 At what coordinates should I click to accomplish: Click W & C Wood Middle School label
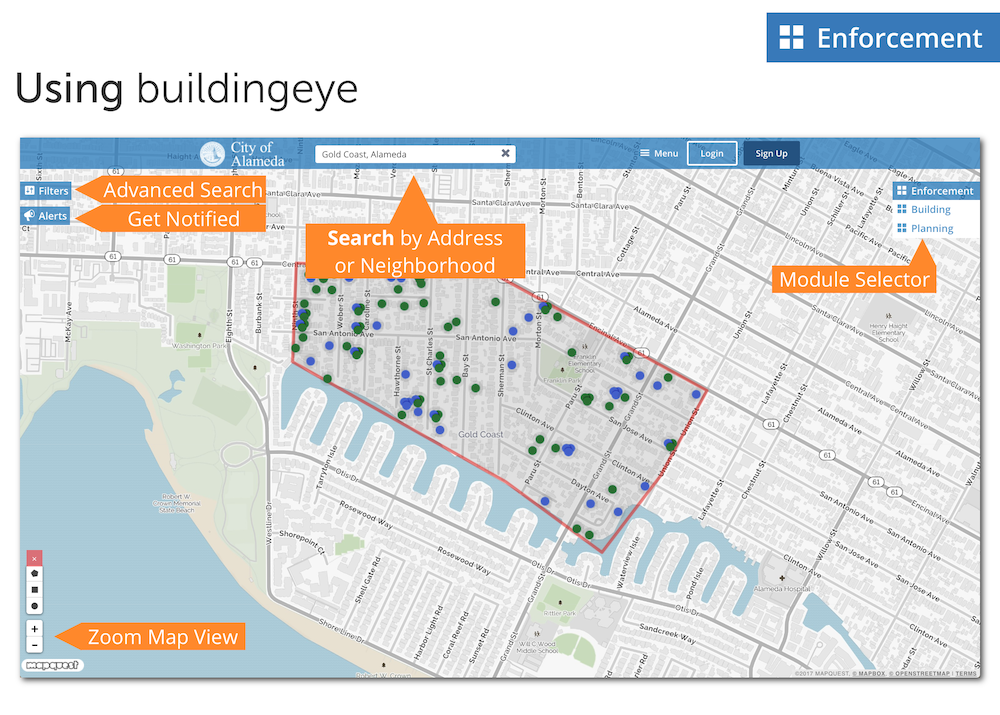[x=536, y=647]
